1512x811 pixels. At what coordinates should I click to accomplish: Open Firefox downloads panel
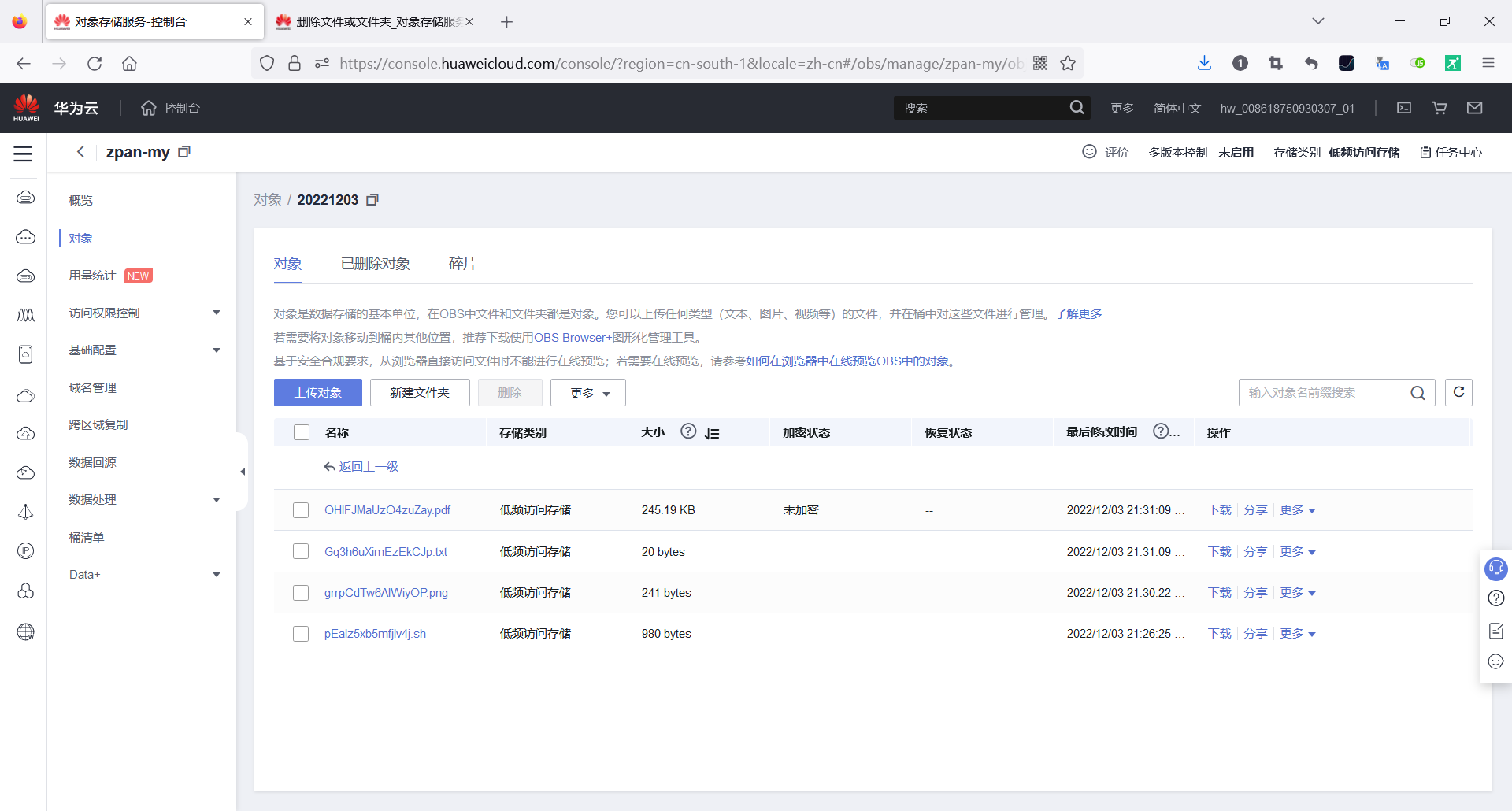tap(1204, 63)
